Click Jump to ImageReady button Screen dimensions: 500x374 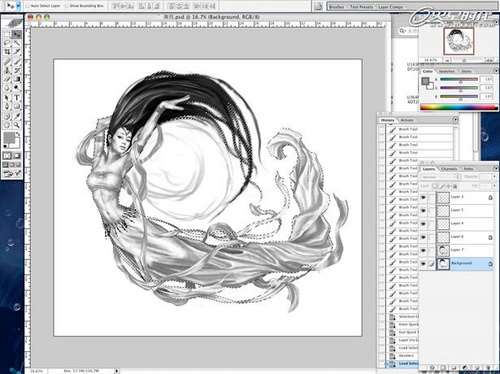(12, 173)
